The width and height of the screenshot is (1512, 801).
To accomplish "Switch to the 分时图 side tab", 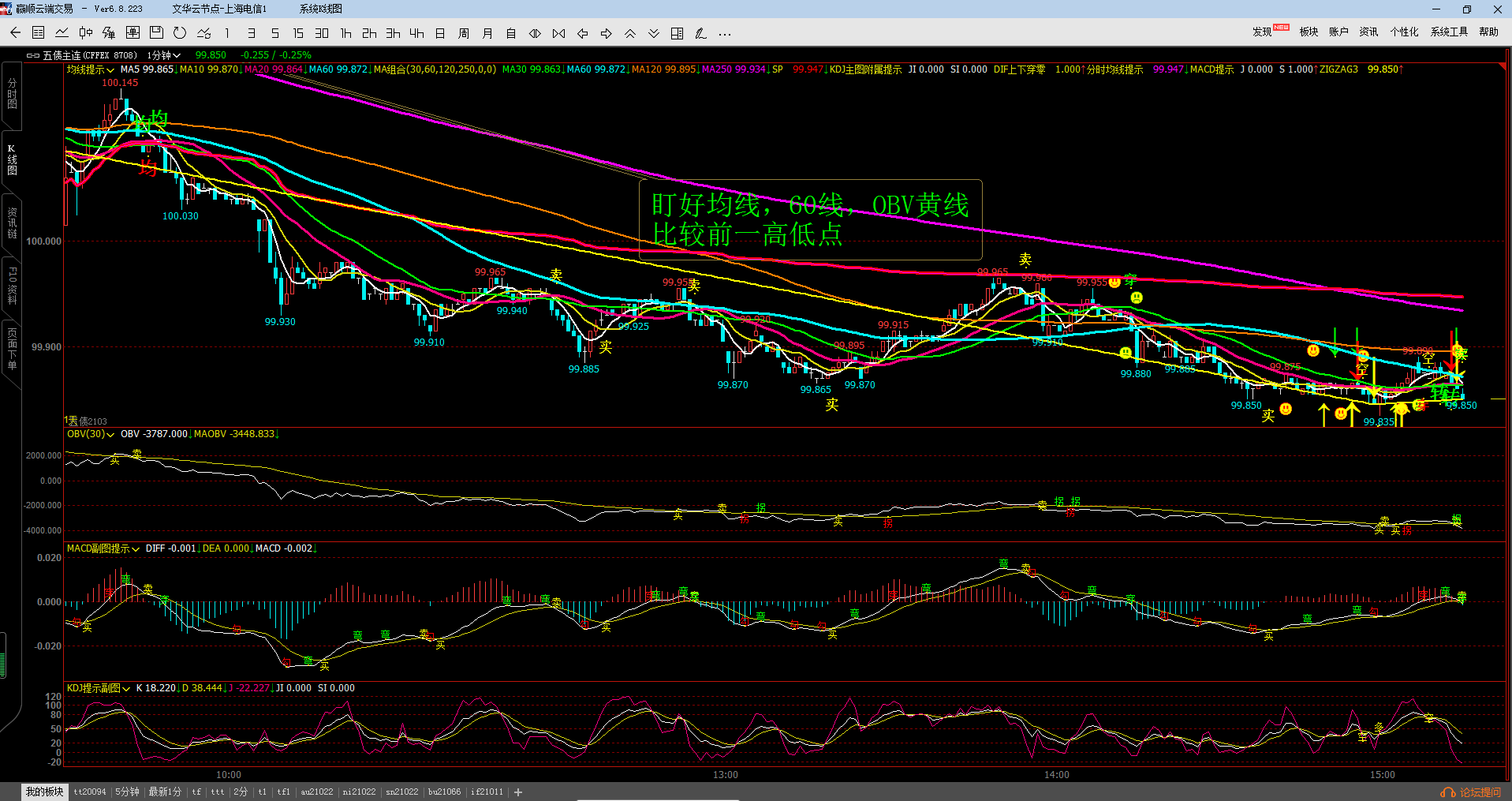I will point(12,95).
